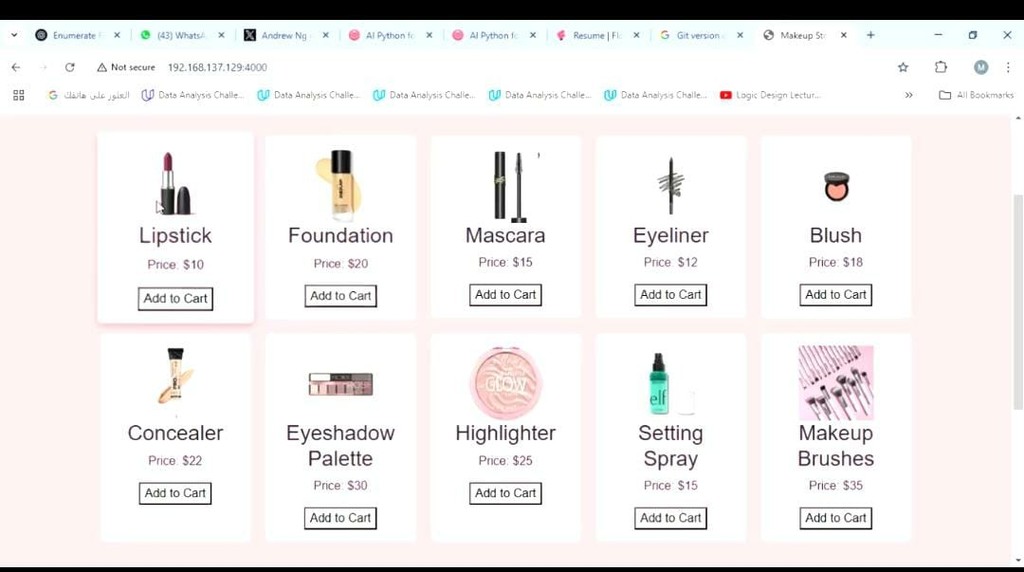
Task: Add Lipstick to the cart
Action: coord(175,298)
